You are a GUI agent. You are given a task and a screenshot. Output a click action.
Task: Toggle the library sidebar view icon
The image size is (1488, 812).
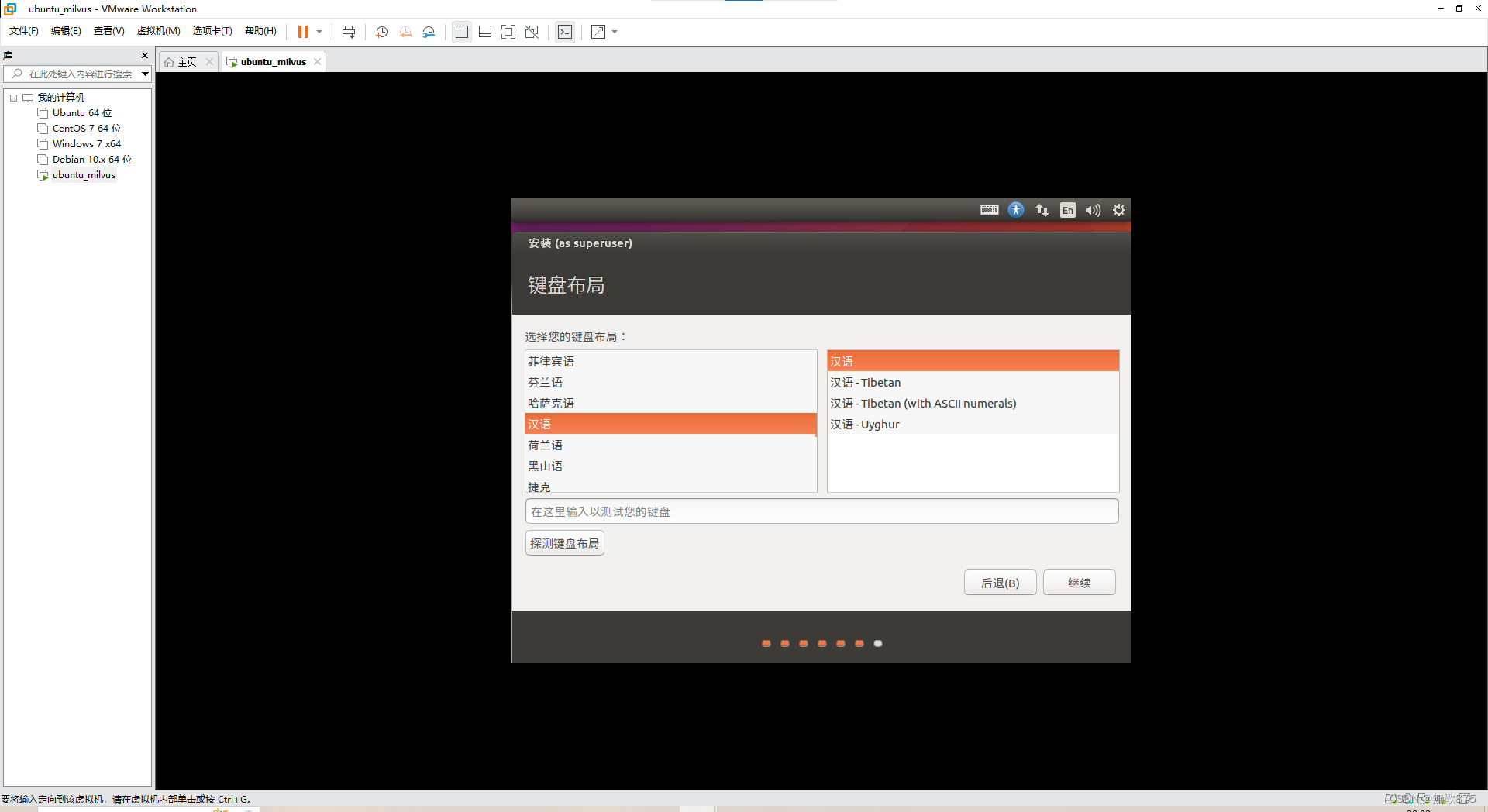point(462,32)
